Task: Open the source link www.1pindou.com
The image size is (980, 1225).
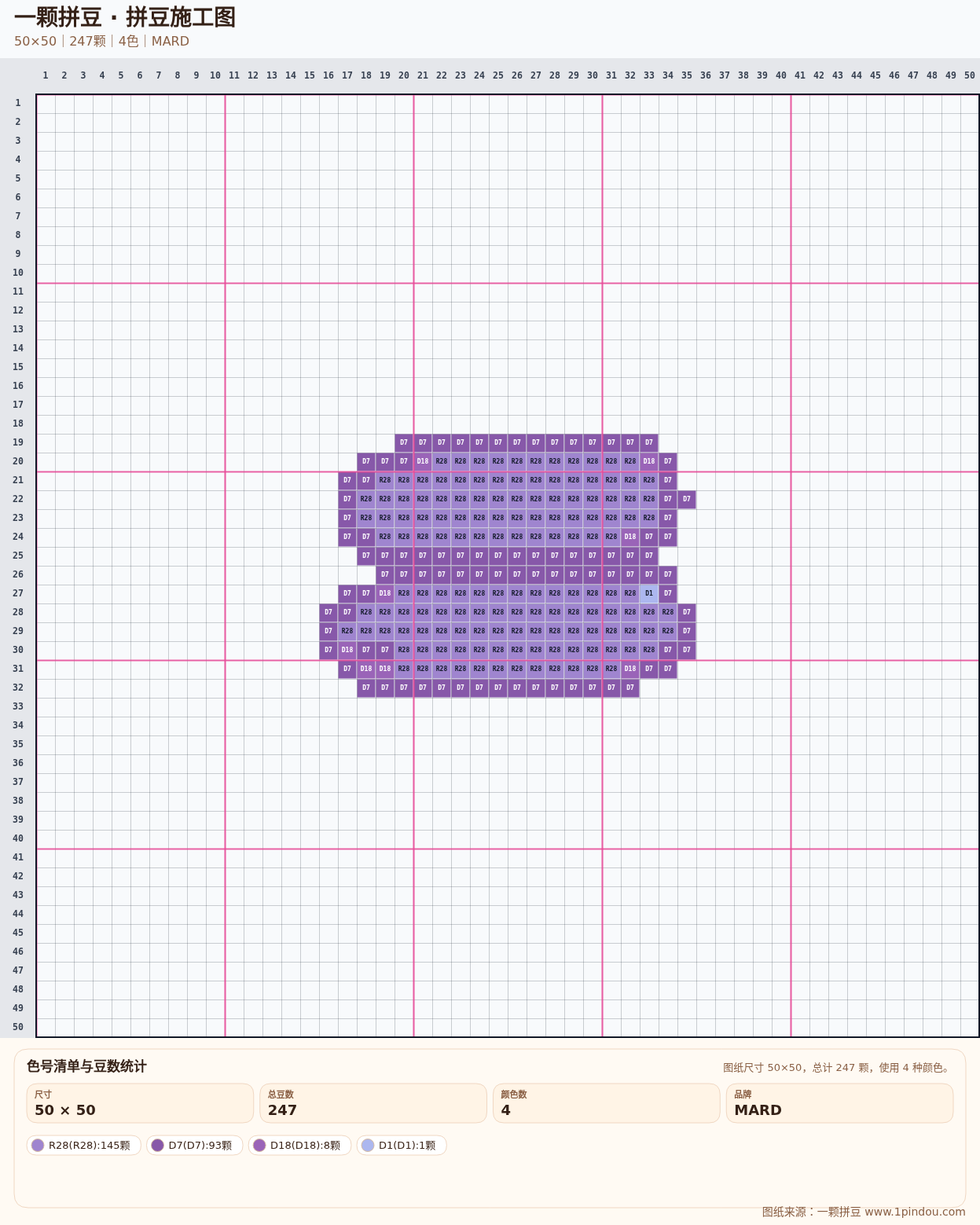Action: tap(915, 1212)
